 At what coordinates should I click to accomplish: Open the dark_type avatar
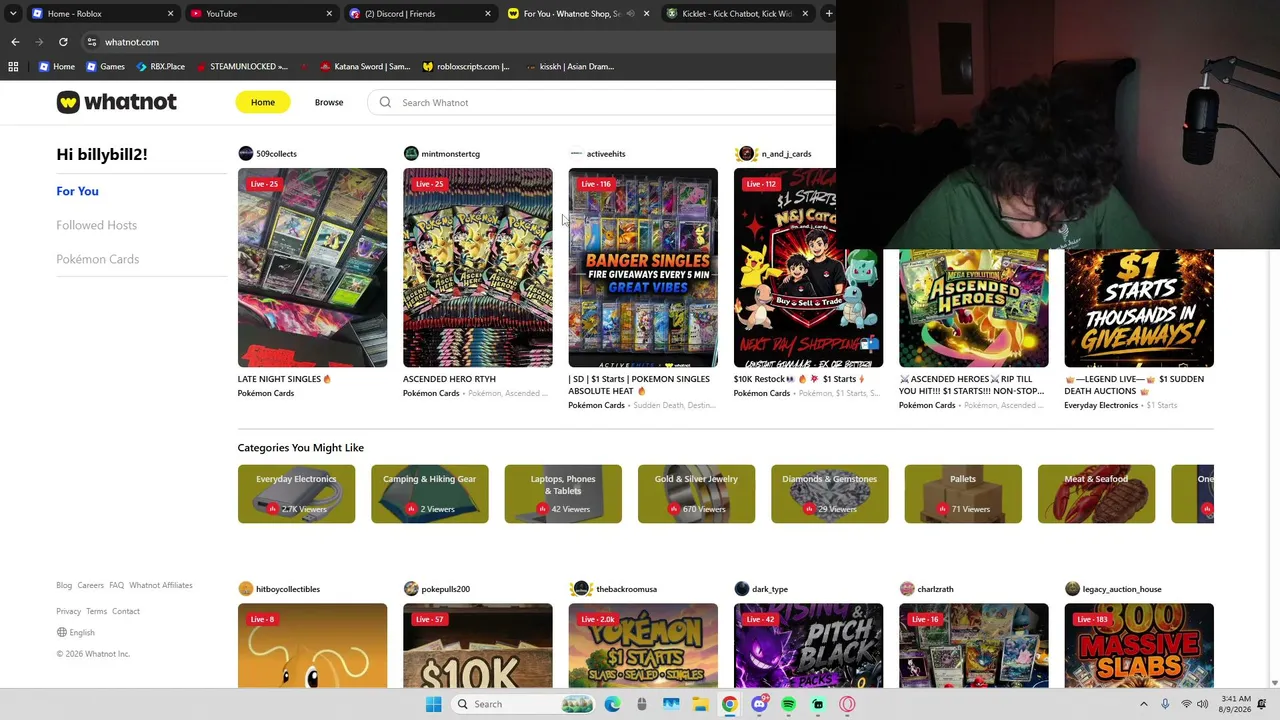tap(741, 589)
